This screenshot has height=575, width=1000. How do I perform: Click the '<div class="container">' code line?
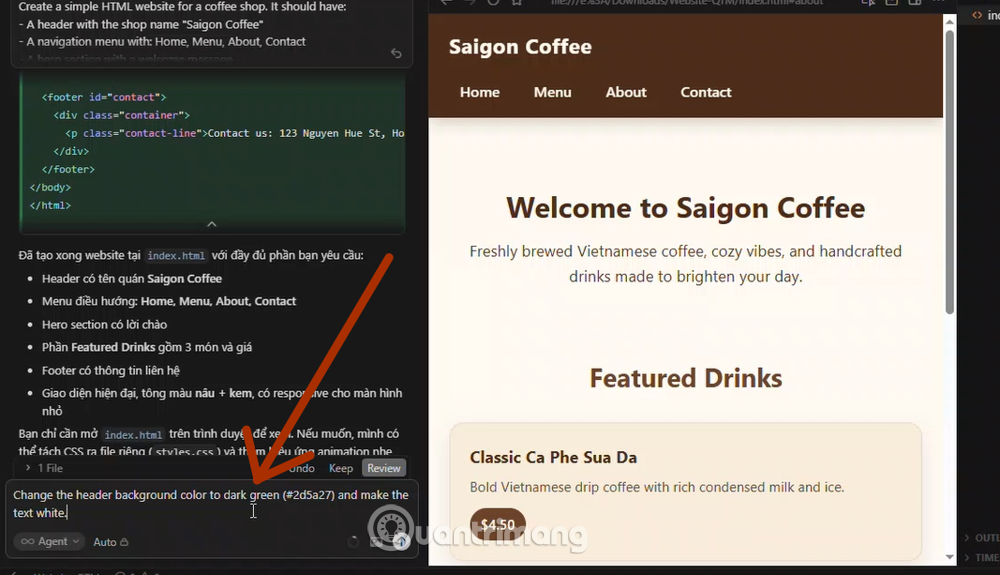coord(122,115)
